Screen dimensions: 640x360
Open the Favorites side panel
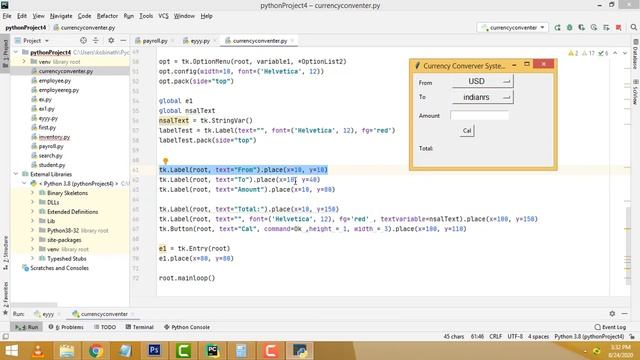pyautogui.click(x=5, y=298)
